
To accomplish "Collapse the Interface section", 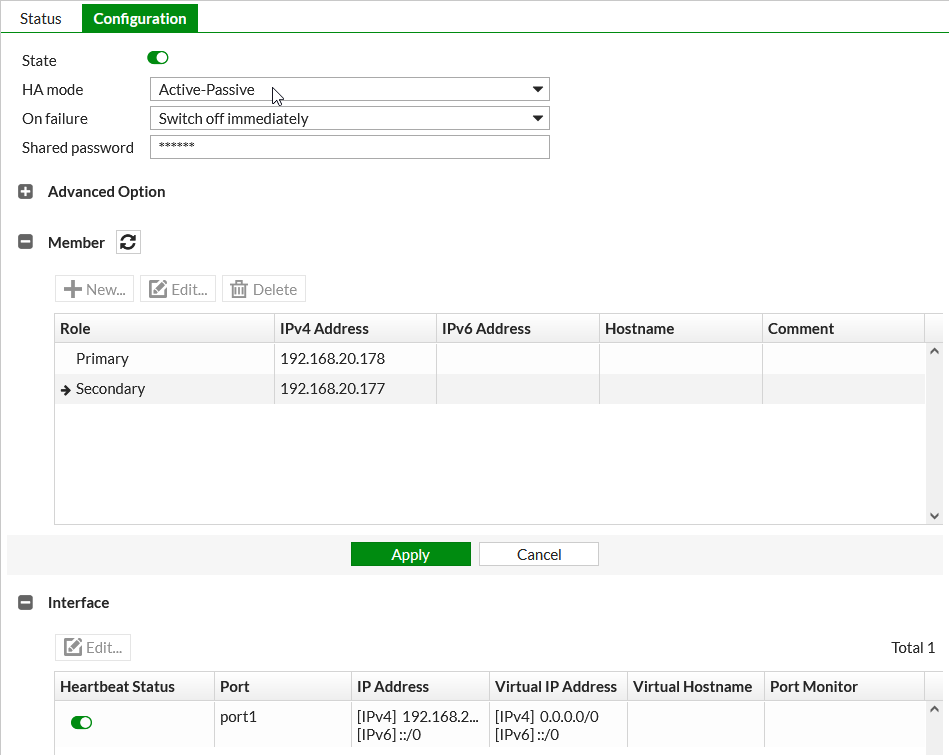I will click(x=23, y=602).
